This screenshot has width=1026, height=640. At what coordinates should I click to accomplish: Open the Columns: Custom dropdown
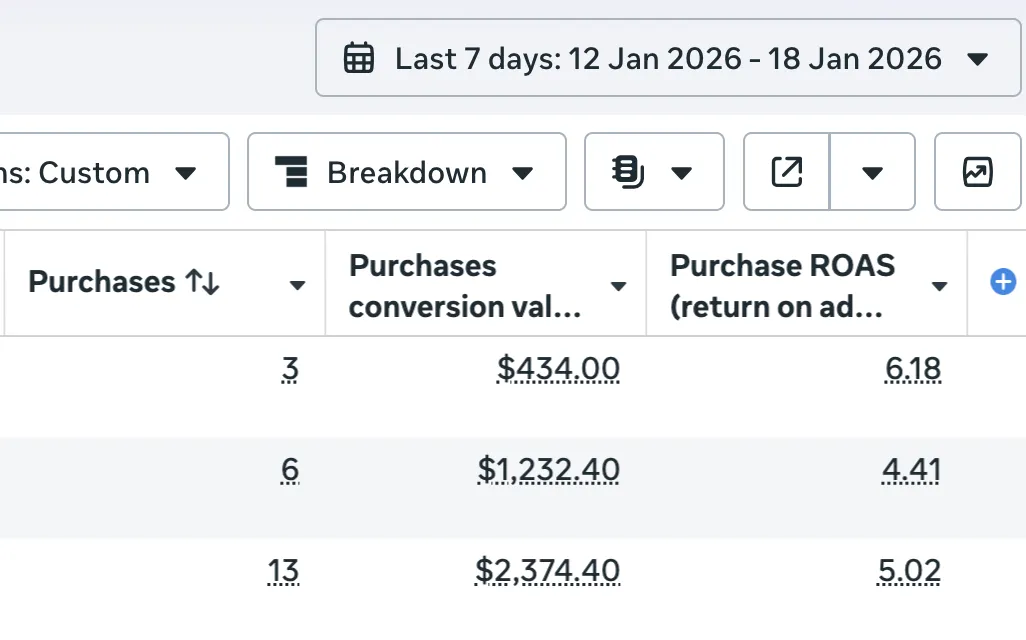112,172
